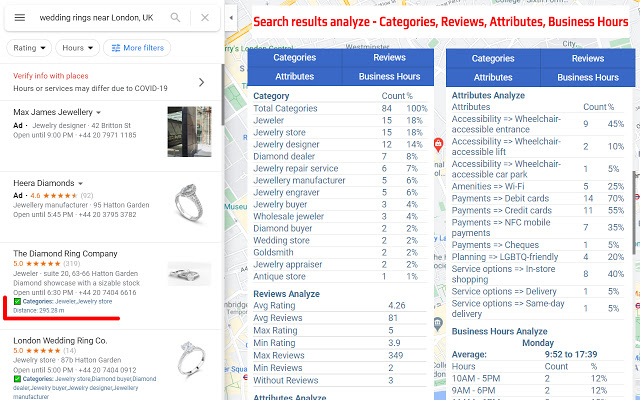The height and width of the screenshot is (400, 640).
Task: Open London Wedding Ring Co. ring thumbnail
Action: (189, 360)
